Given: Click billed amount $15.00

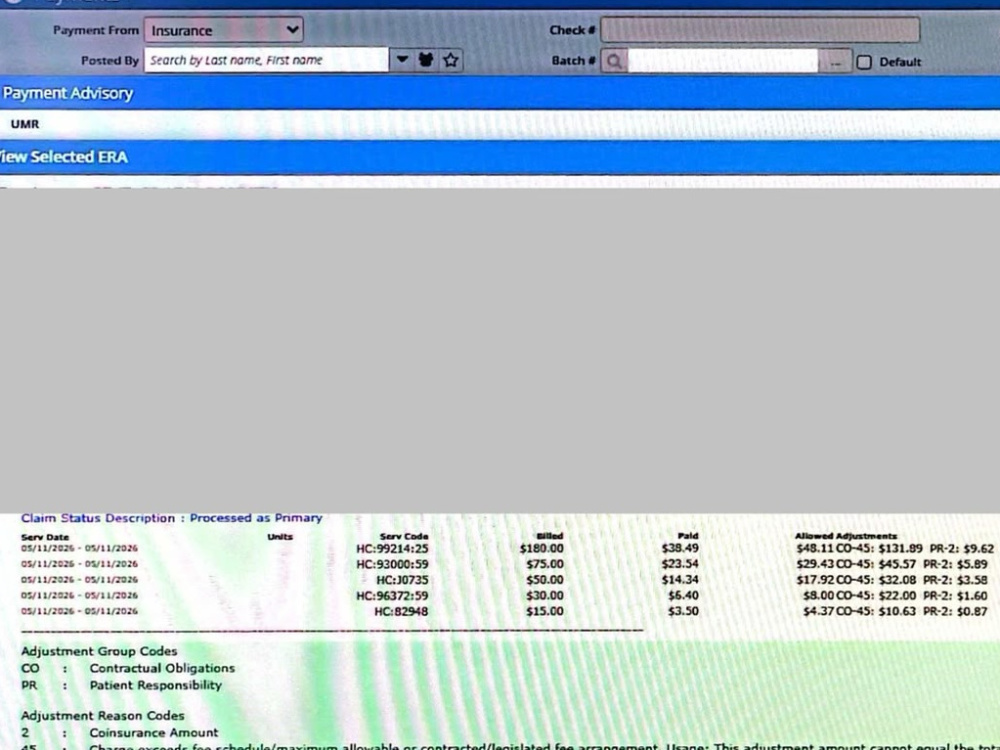Looking at the screenshot, I should [545, 612].
